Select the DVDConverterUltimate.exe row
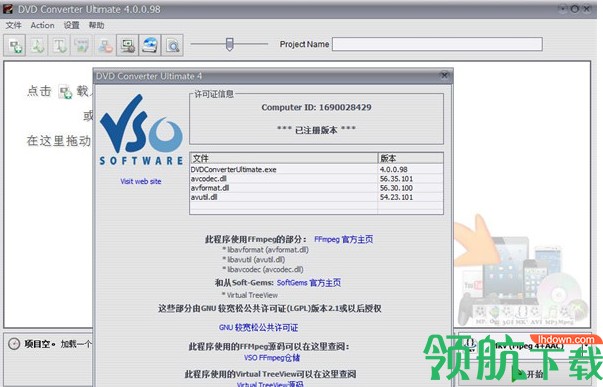This screenshot has width=603, height=387. (x=316, y=169)
